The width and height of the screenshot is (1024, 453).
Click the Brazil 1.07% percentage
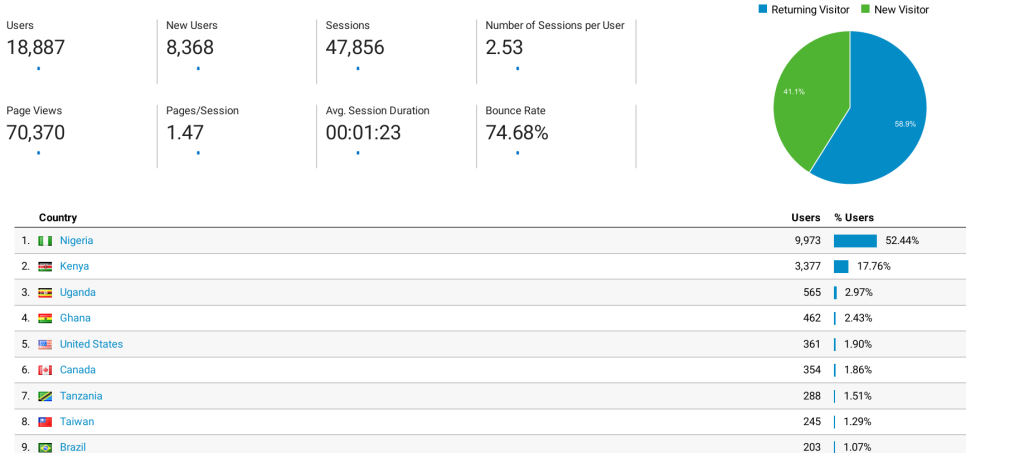[858, 448]
